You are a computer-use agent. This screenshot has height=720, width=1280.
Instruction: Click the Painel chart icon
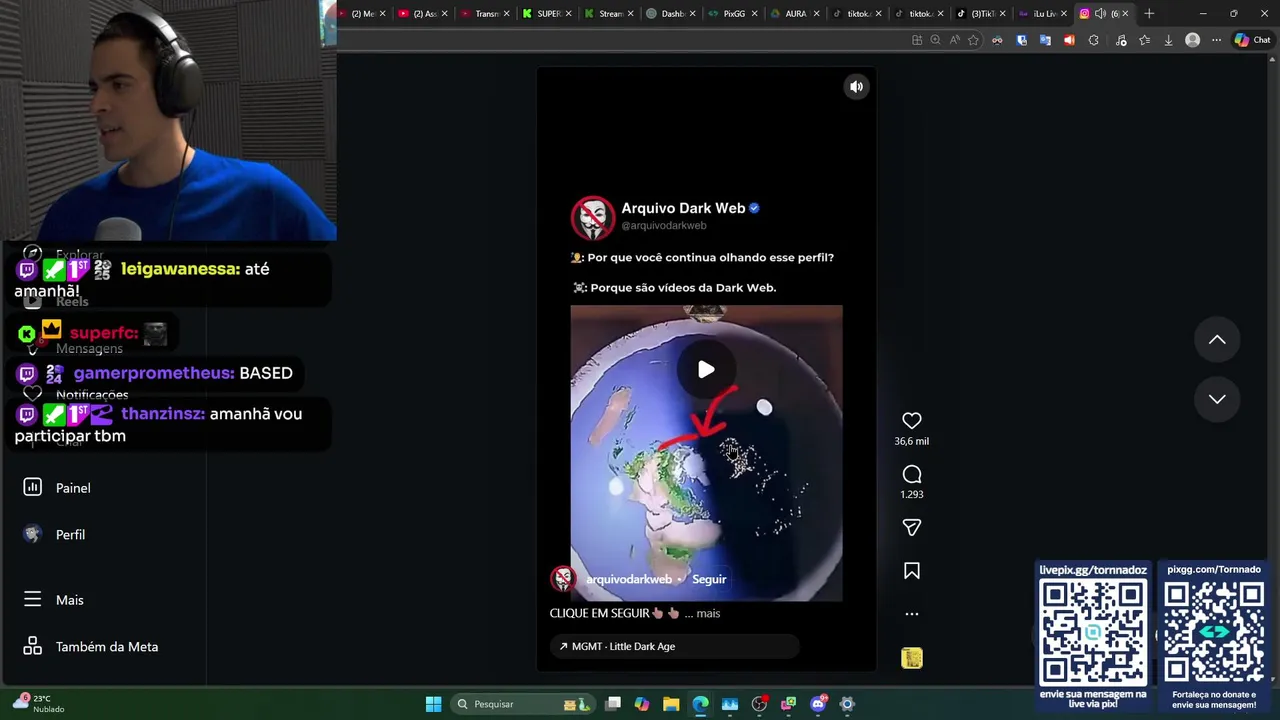click(32, 487)
